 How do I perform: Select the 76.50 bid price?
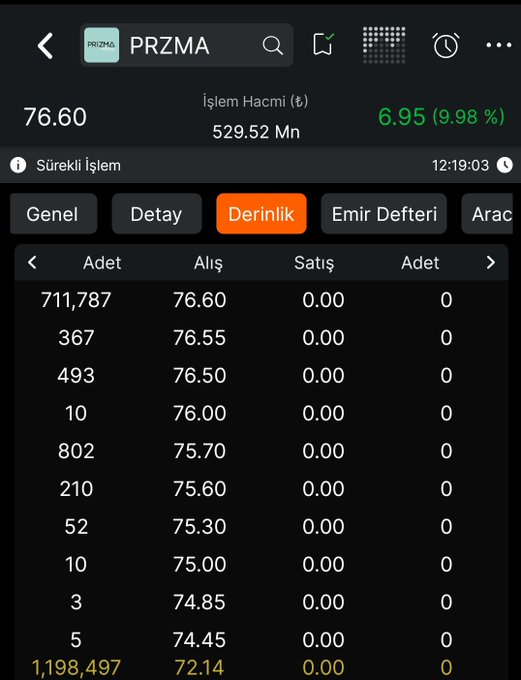click(200, 376)
